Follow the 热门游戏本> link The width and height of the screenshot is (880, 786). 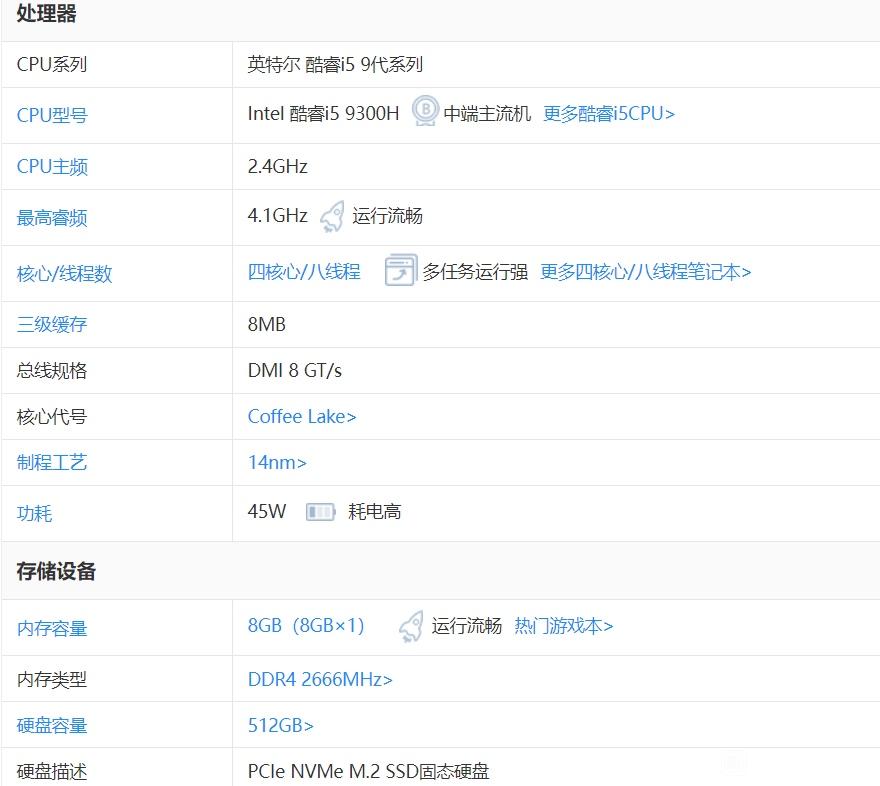564,626
